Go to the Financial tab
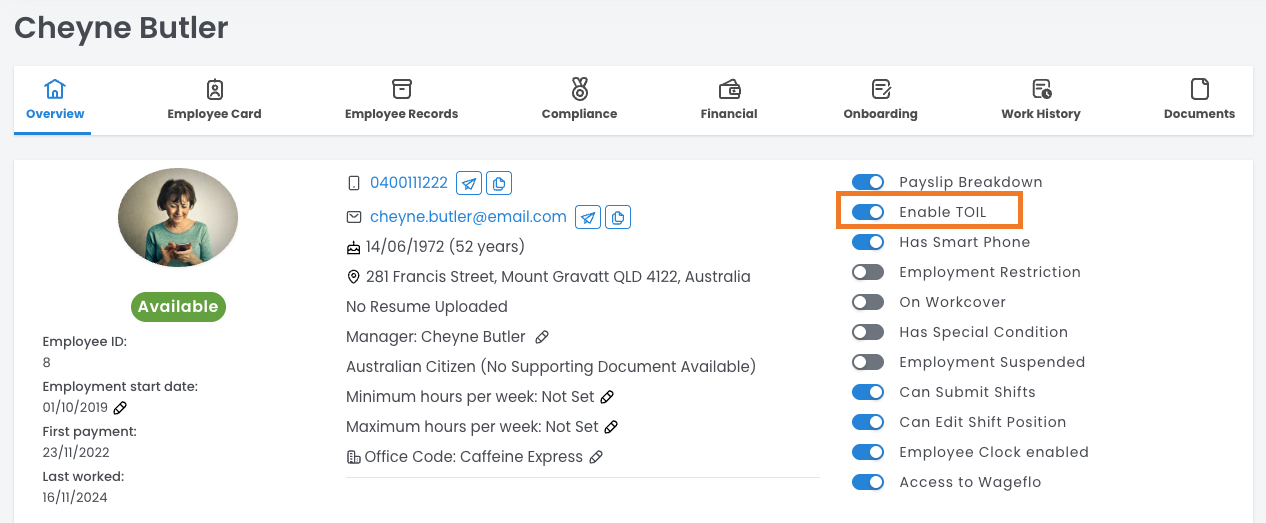 coord(729,100)
